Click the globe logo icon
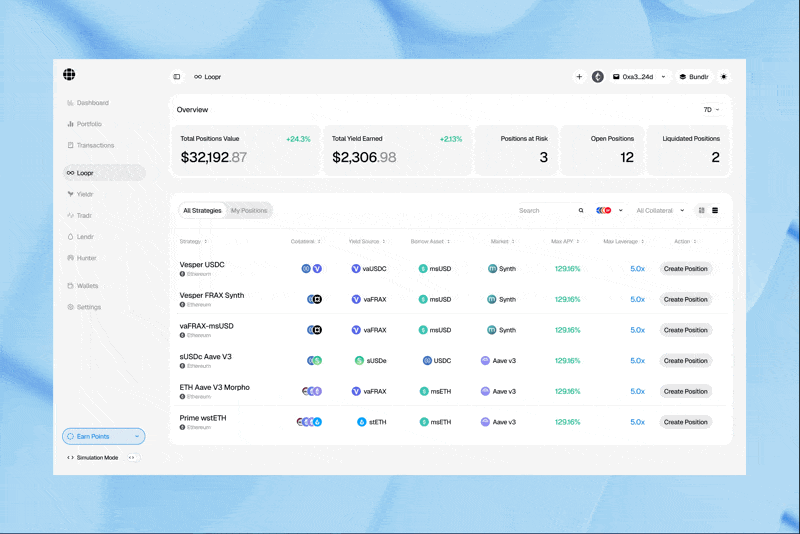 [69, 74]
